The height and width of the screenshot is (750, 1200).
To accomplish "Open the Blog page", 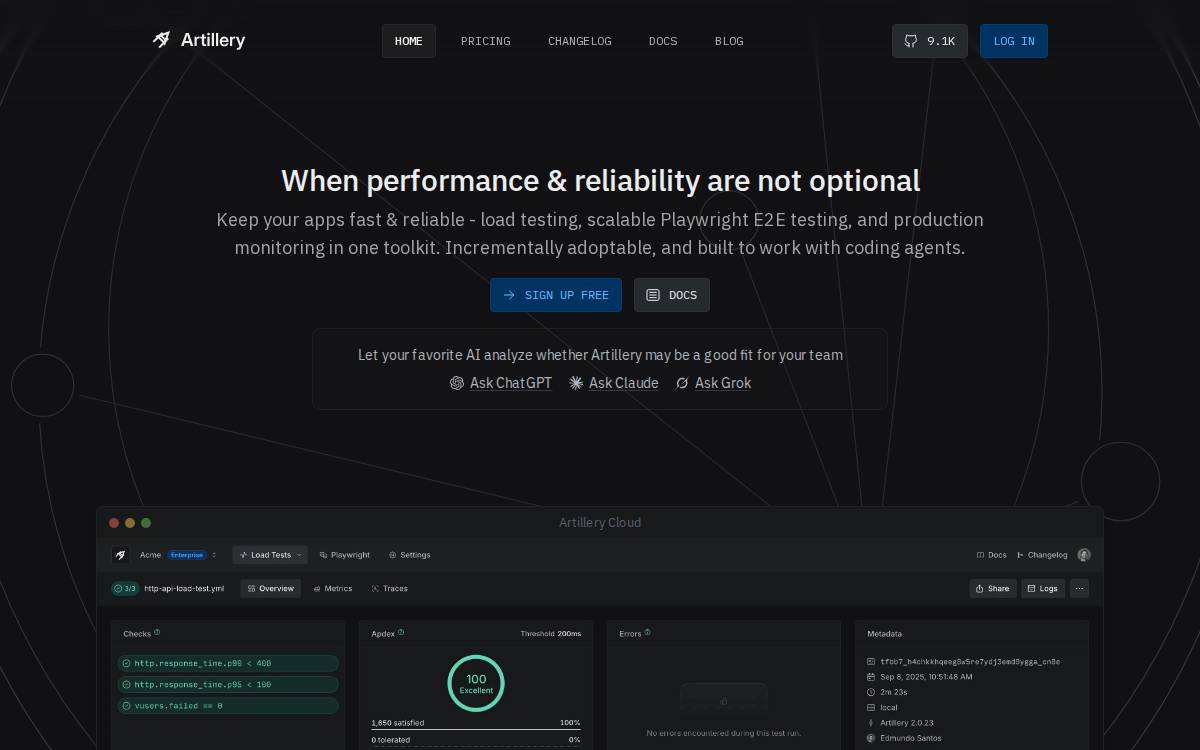I will (x=729, y=41).
